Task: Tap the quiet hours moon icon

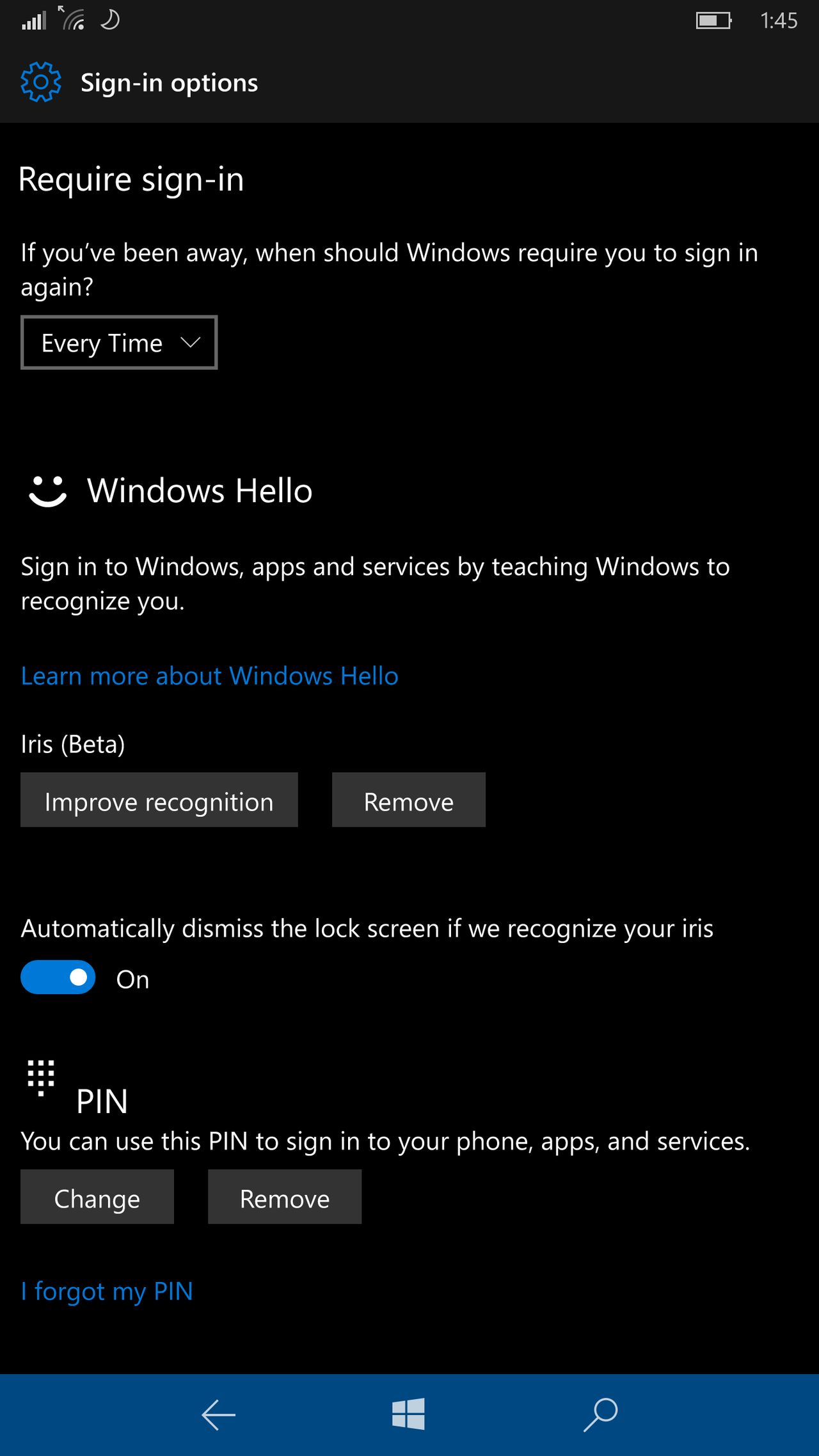Action: click(110, 20)
